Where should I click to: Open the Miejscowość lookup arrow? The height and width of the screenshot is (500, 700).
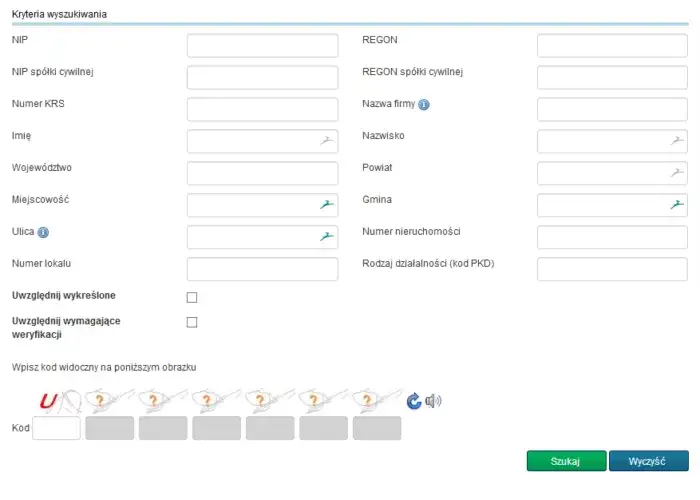pos(327,205)
